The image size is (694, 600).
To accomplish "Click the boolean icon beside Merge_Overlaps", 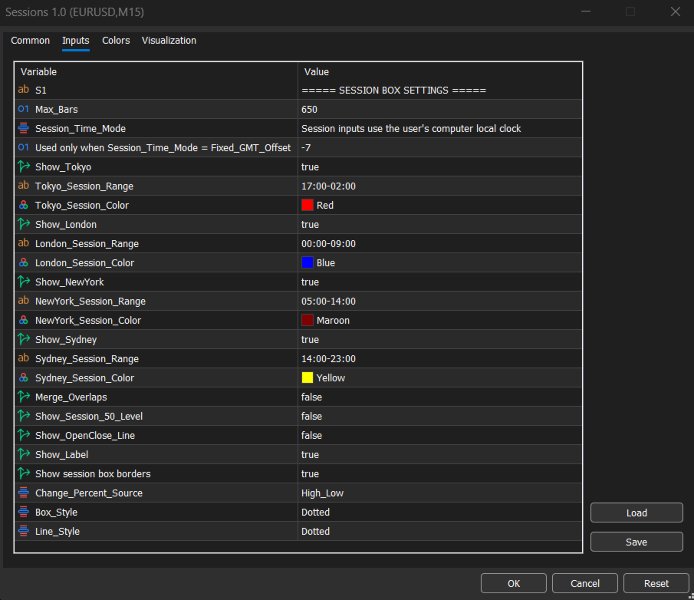I will click(23, 397).
